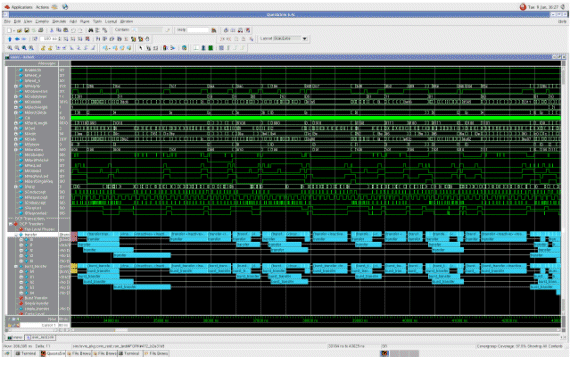Click the green block toolbar icon
The width and height of the screenshot is (570, 365).
tap(210, 48)
